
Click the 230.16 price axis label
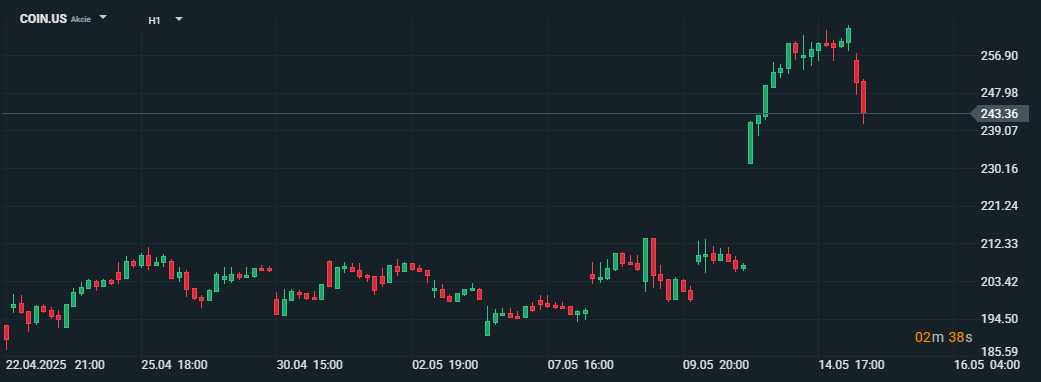pyautogui.click(x=999, y=169)
